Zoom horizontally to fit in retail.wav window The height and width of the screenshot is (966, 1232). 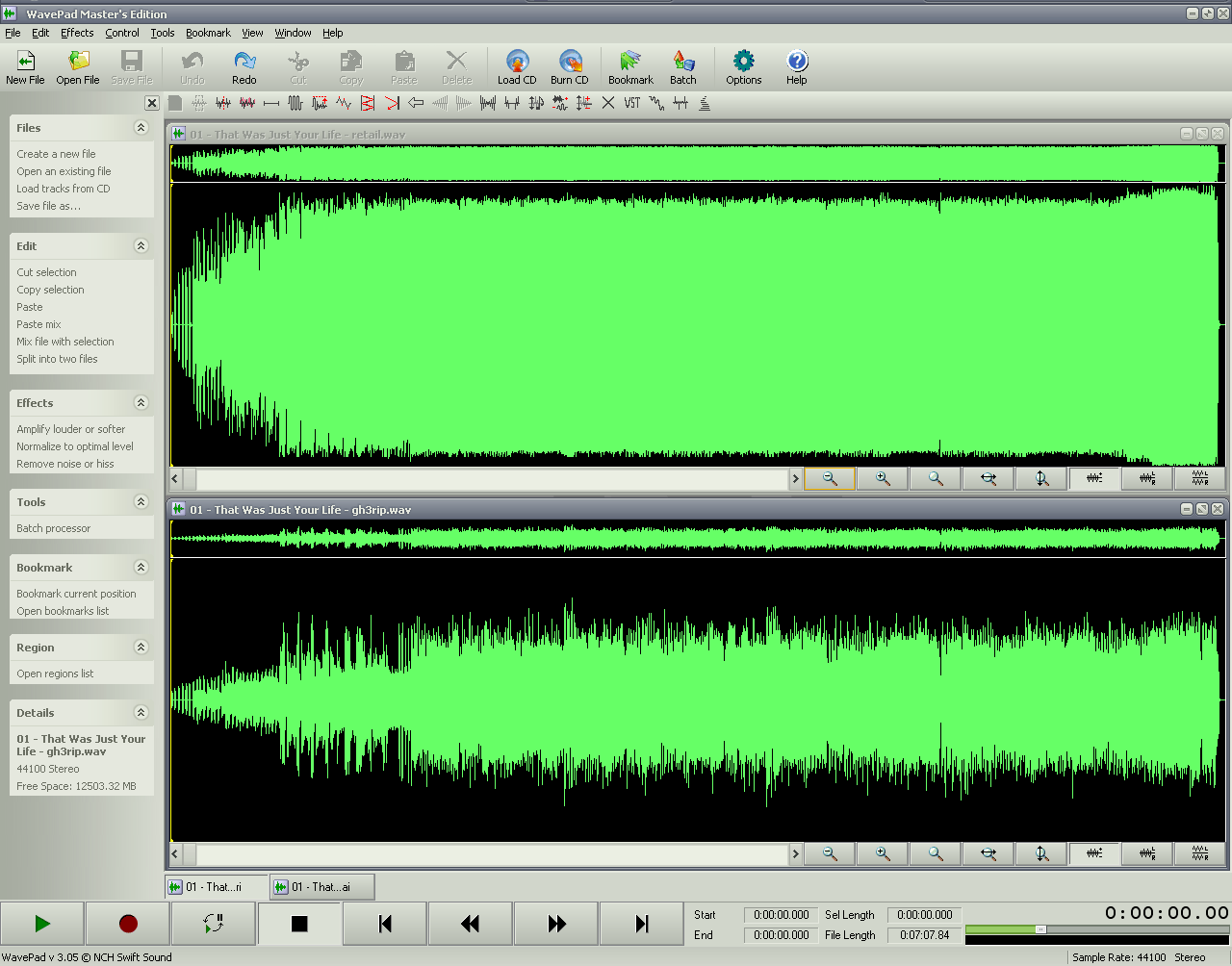tap(988, 478)
